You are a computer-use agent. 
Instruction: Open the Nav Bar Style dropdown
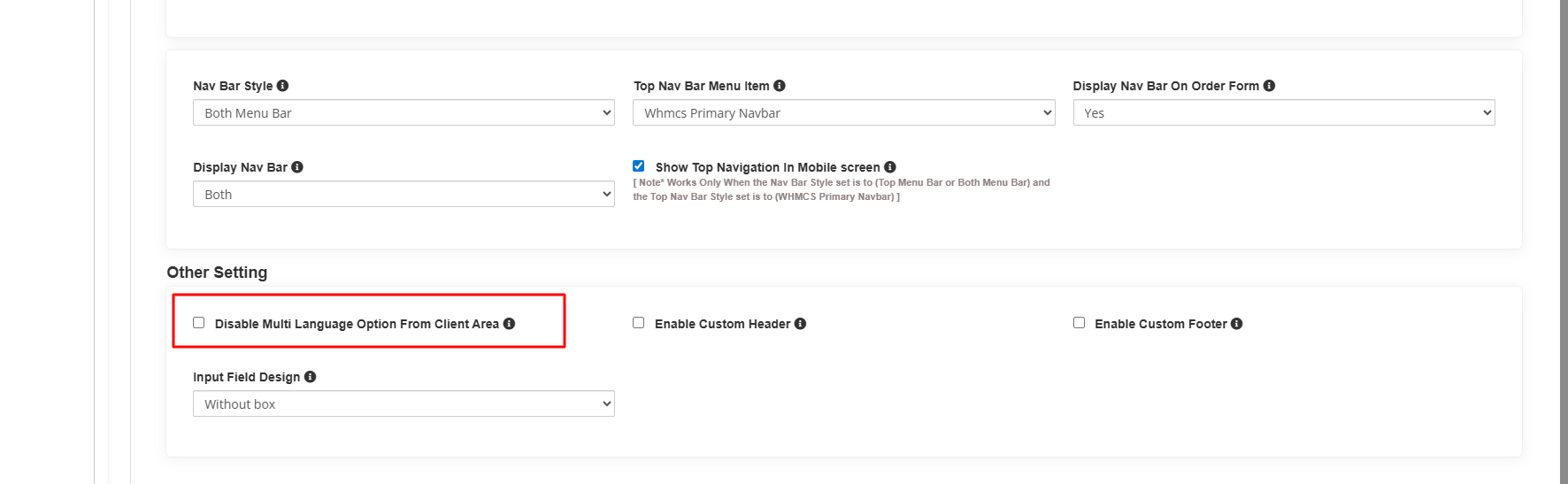(x=404, y=113)
